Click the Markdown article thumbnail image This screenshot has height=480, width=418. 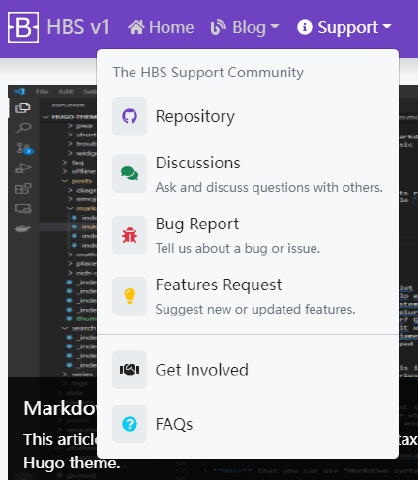coord(52,231)
